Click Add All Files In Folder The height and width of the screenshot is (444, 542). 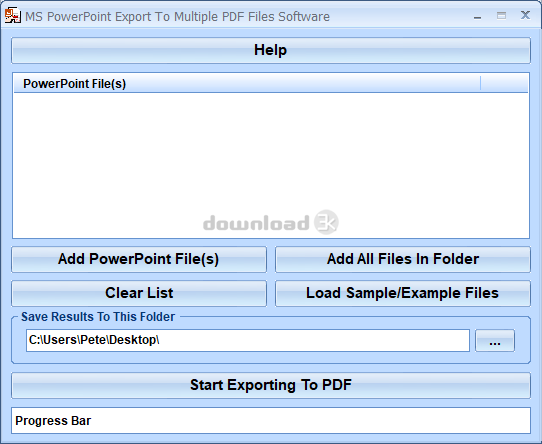403,259
